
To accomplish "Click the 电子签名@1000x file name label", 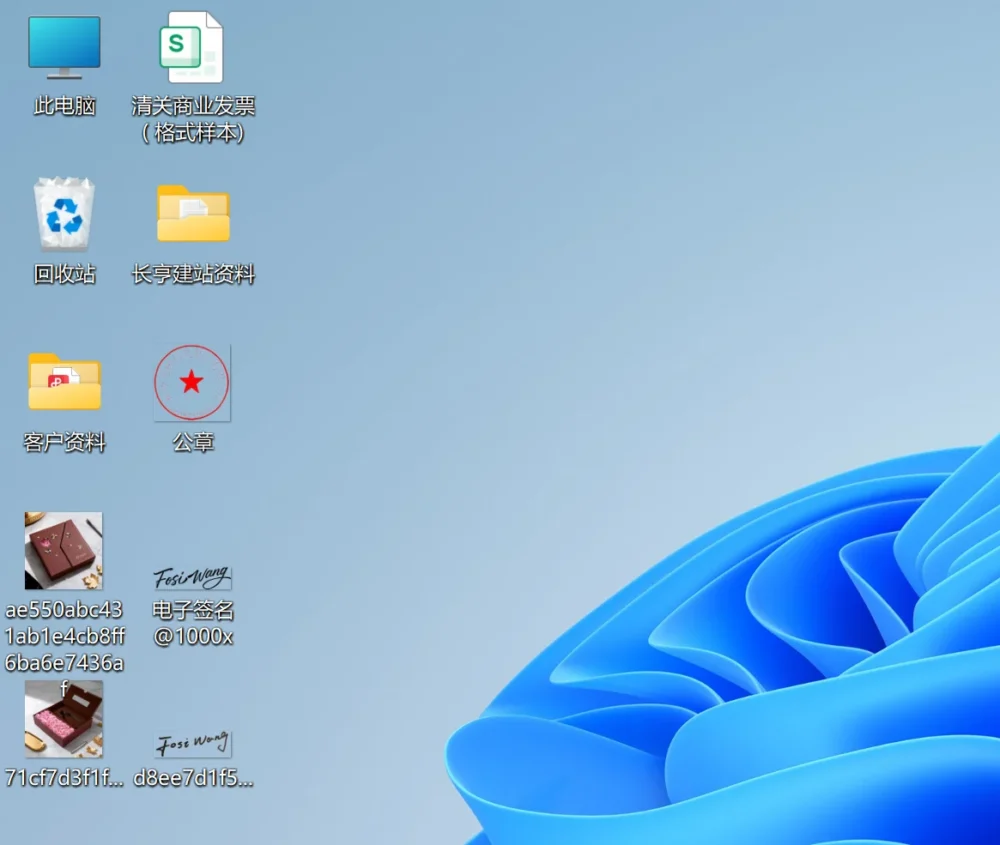I will pyautogui.click(x=193, y=623).
